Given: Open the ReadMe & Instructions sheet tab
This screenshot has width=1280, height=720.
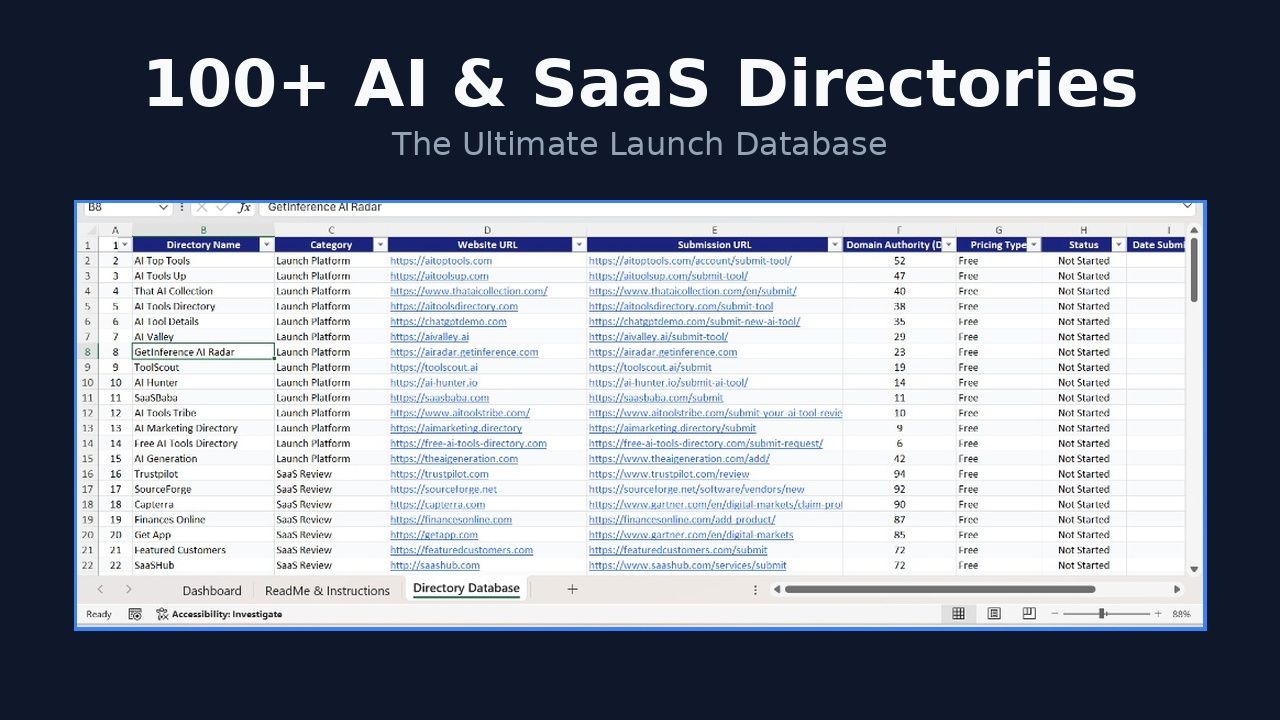Looking at the screenshot, I should pos(327,590).
